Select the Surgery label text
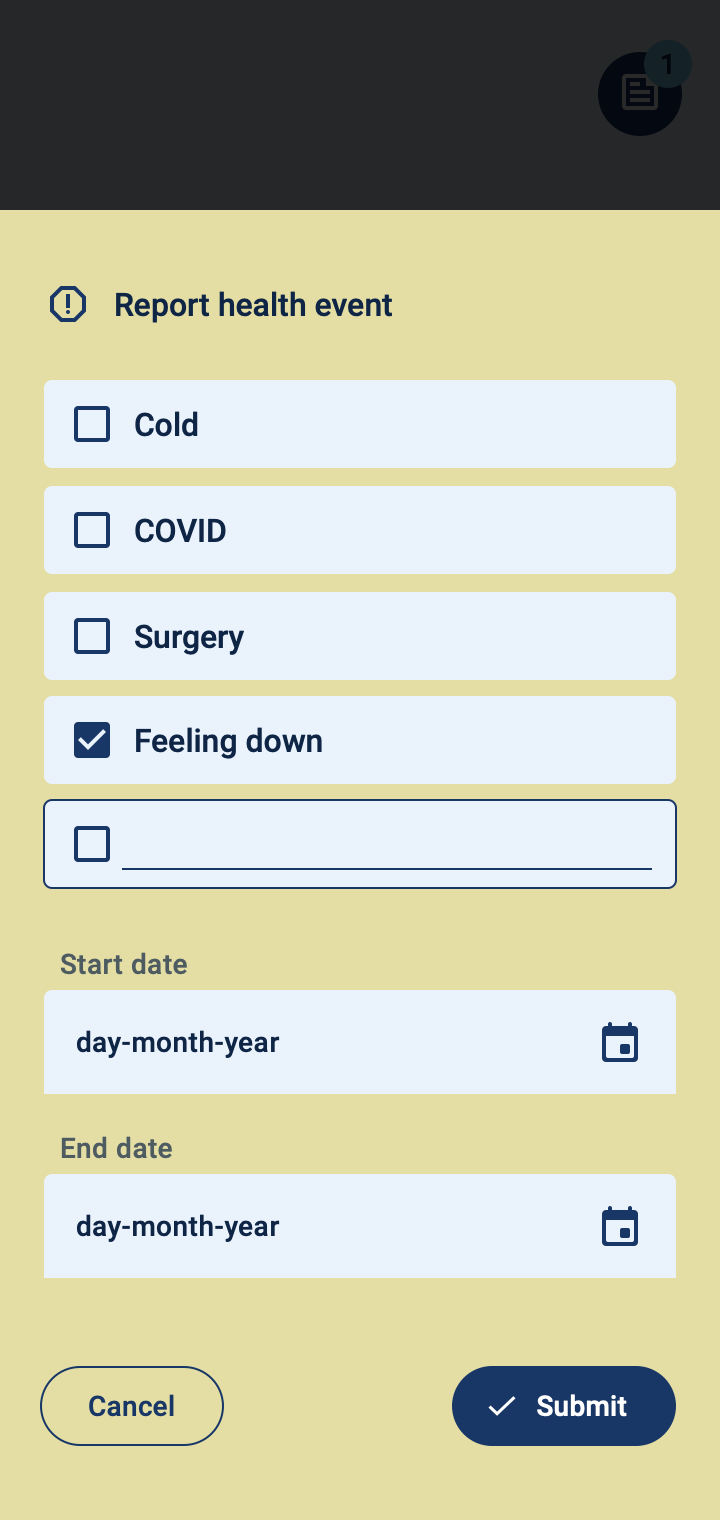 [x=189, y=637]
